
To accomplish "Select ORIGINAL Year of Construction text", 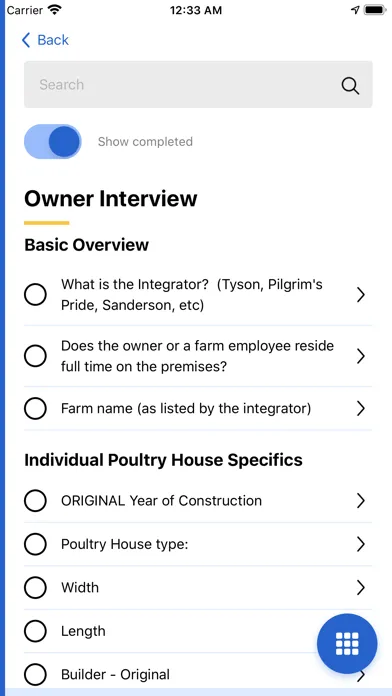I will [161, 501].
